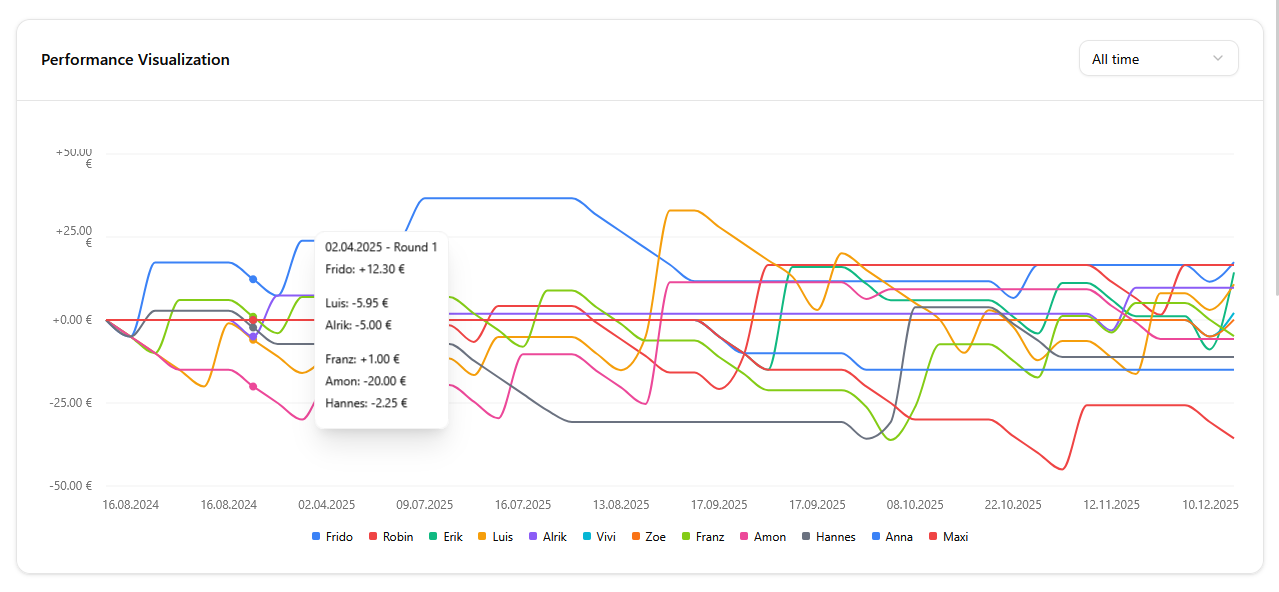Select the 02.04.2025 Round 1 tooltip

(x=381, y=330)
